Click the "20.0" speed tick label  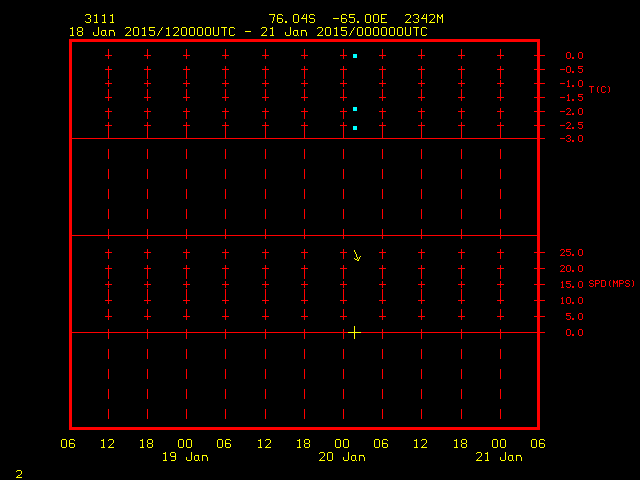(x=571, y=269)
